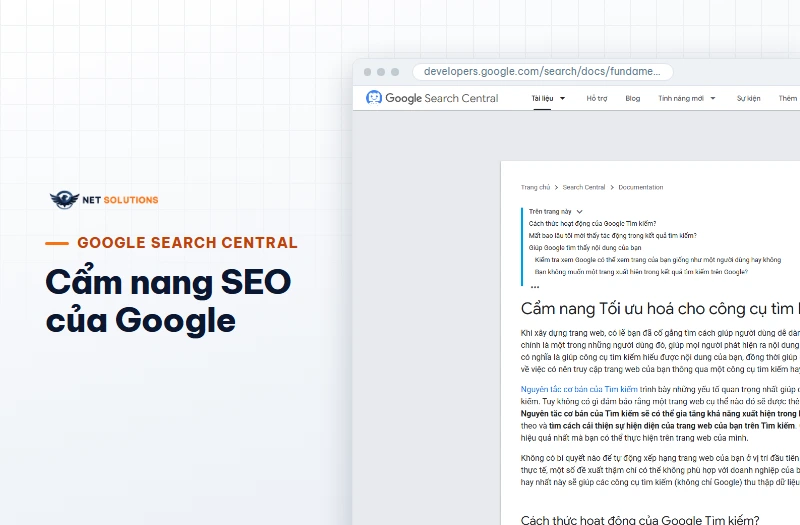
Task: Click the Documentation breadcrumb link
Action: click(641, 187)
